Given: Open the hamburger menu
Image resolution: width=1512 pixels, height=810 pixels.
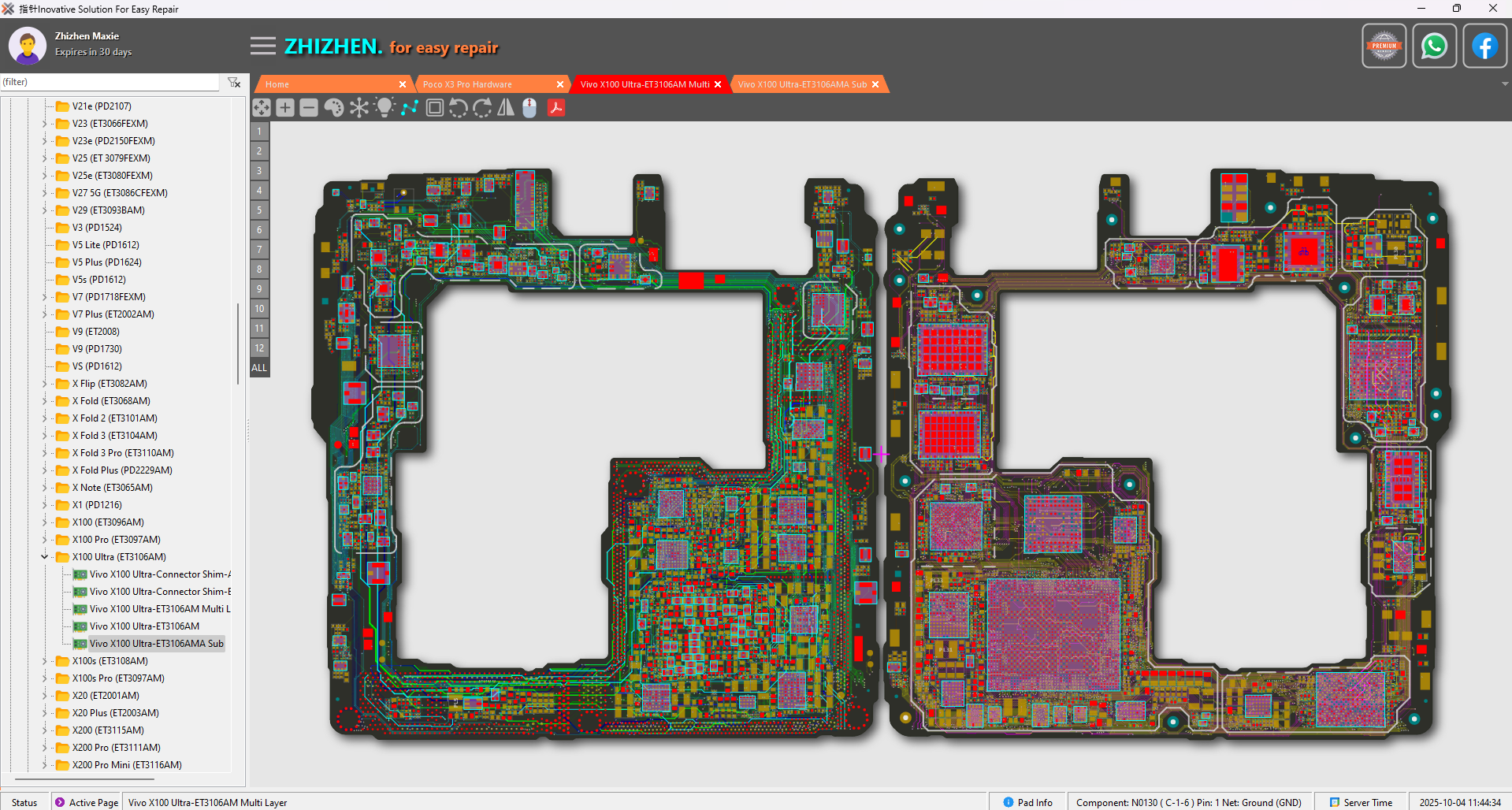Looking at the screenshot, I should [263, 46].
